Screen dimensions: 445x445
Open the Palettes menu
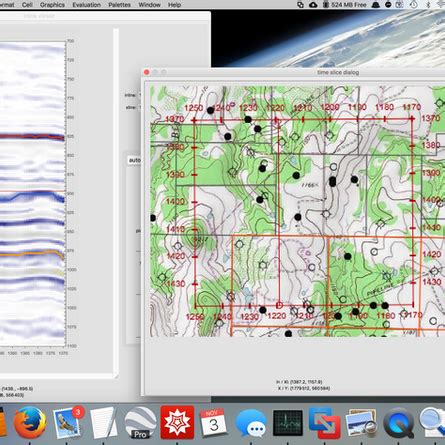tap(119, 5)
